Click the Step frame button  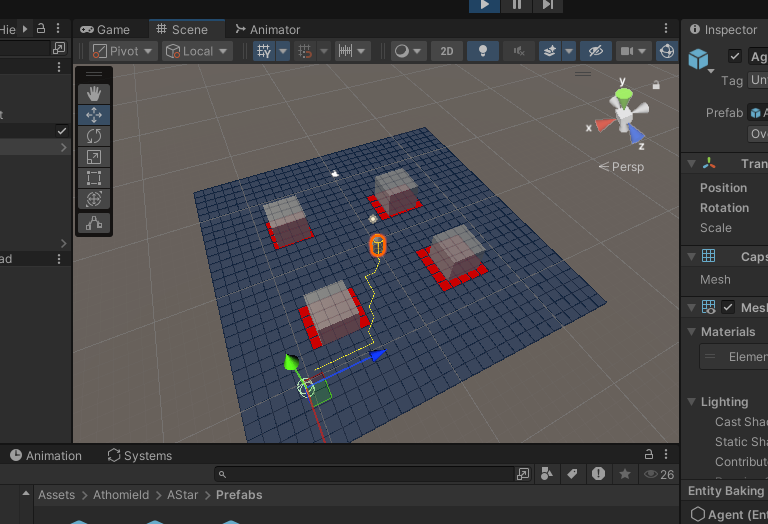[547, 5]
